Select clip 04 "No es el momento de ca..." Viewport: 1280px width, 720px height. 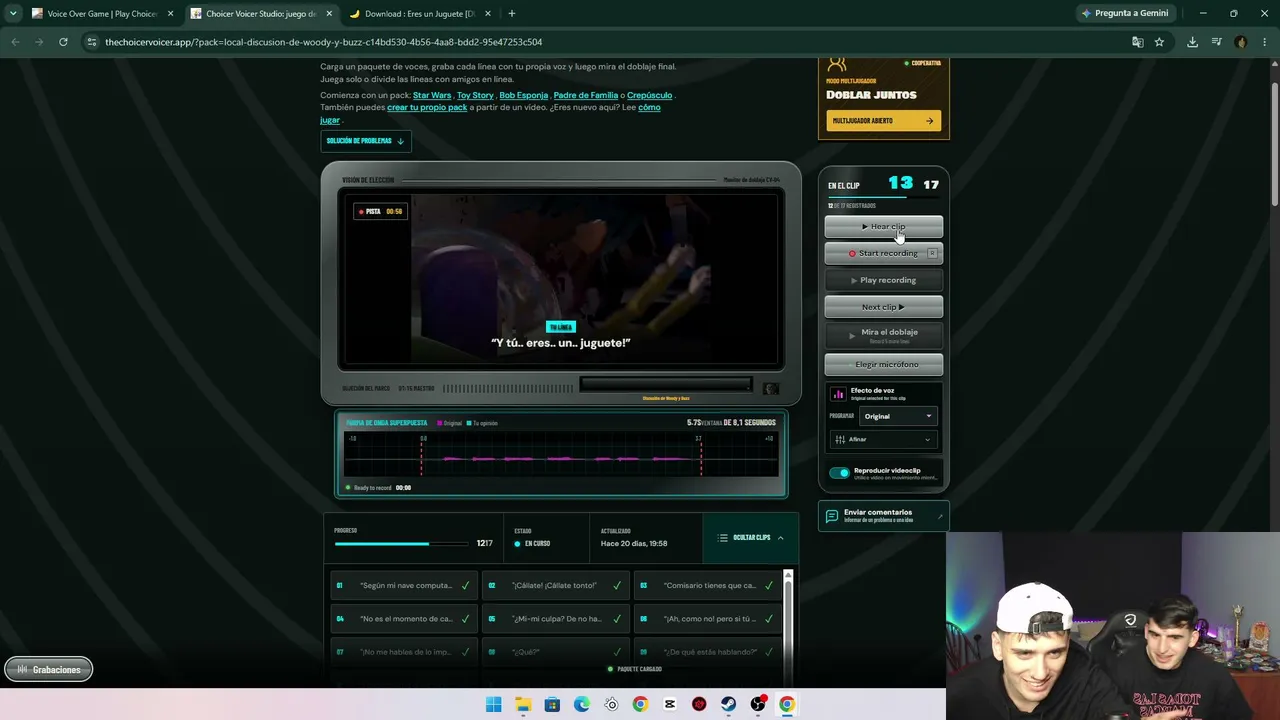point(403,619)
